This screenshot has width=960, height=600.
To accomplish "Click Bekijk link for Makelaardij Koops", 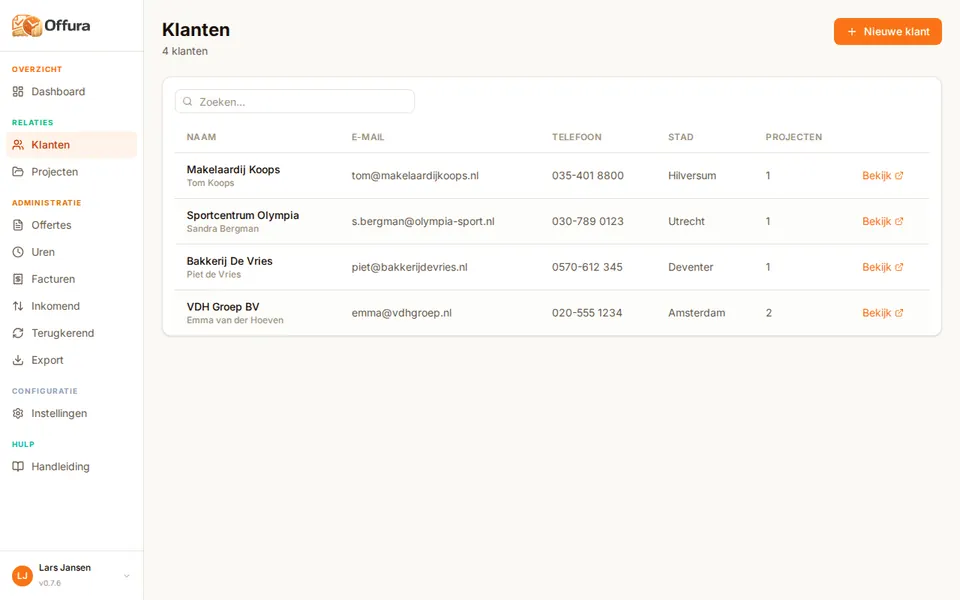I will (882, 176).
